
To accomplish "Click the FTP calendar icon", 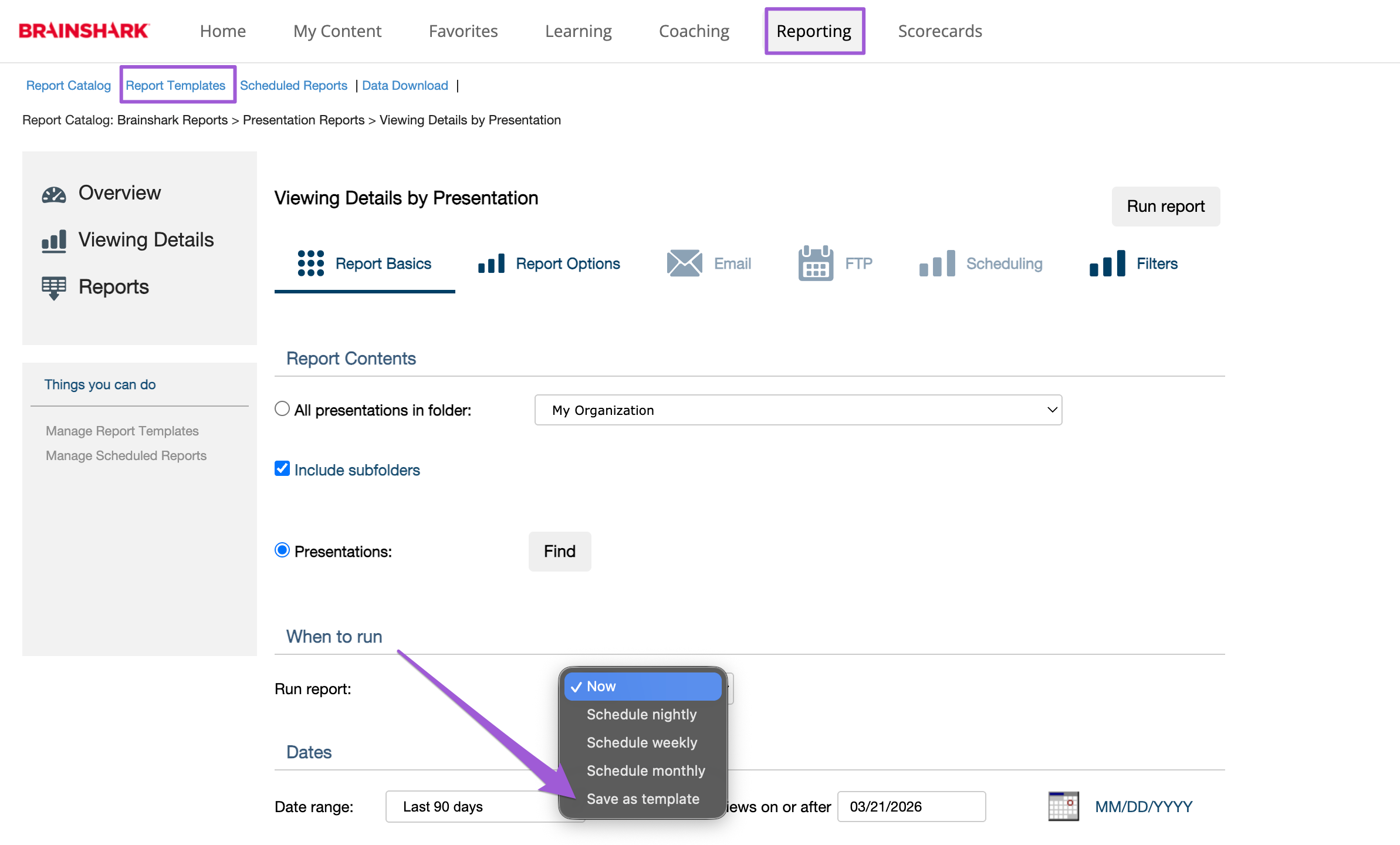I will 816,263.
